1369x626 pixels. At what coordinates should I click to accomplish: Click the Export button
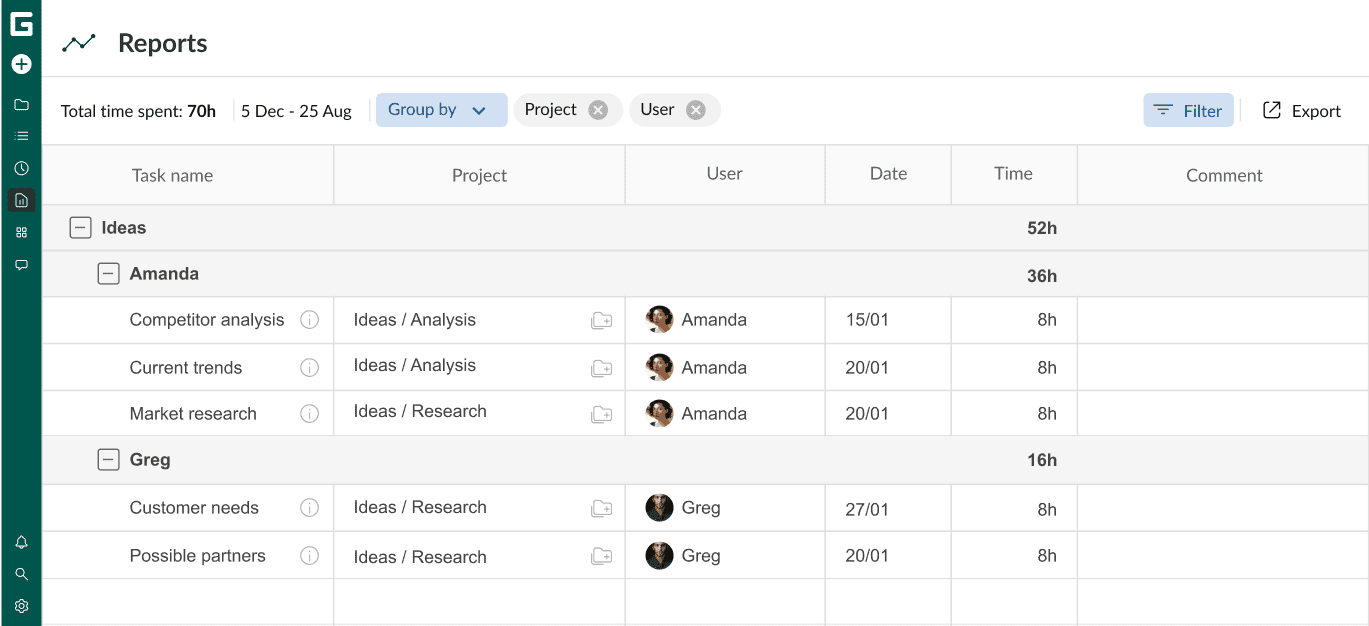1301,111
